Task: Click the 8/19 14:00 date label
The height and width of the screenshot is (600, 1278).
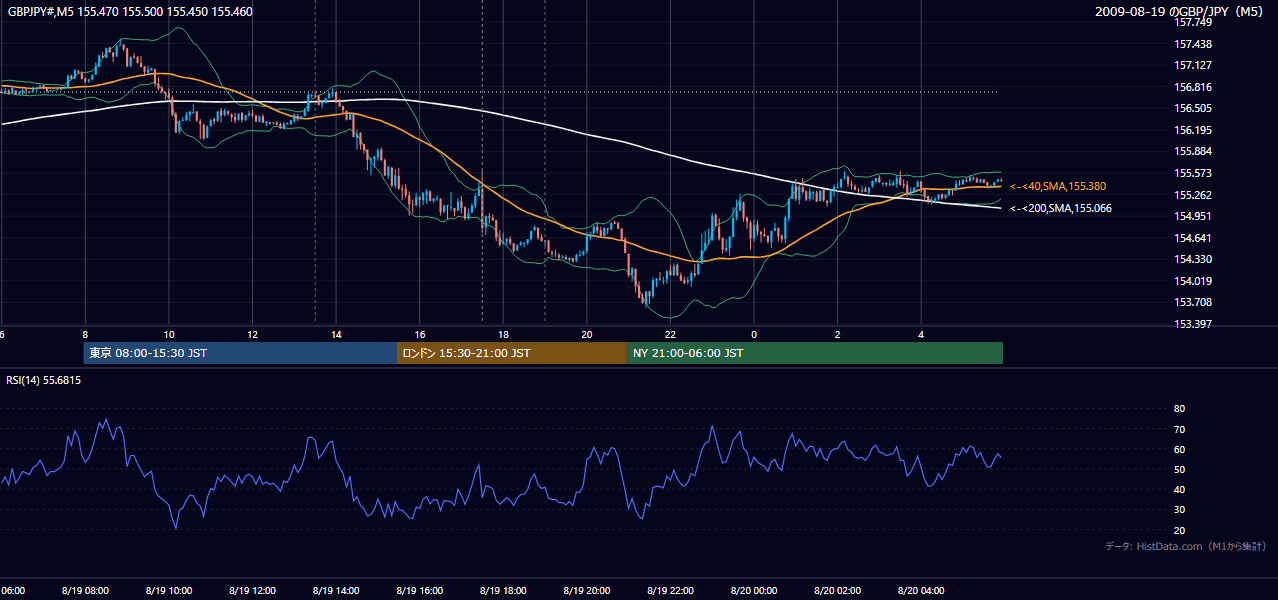Action: (x=336, y=590)
